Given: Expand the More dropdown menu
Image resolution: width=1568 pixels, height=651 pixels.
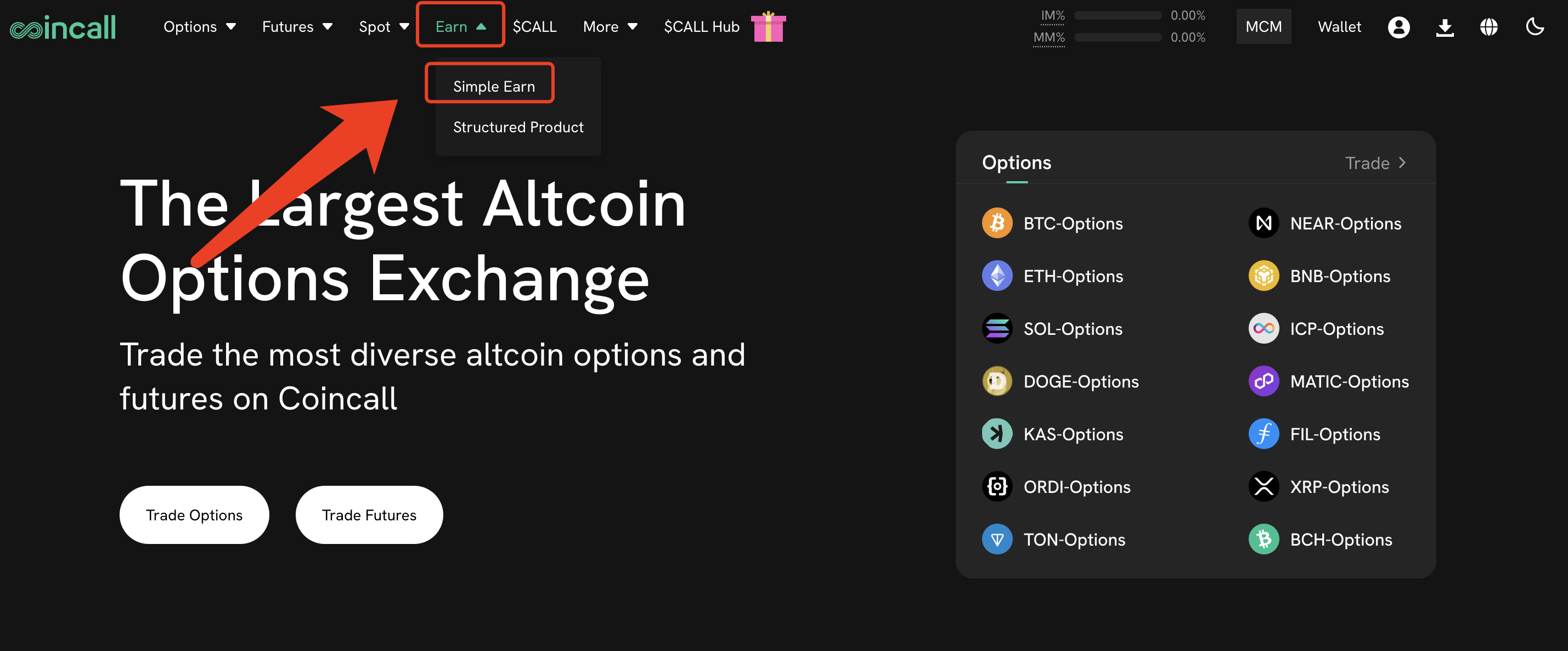Looking at the screenshot, I should (x=610, y=27).
